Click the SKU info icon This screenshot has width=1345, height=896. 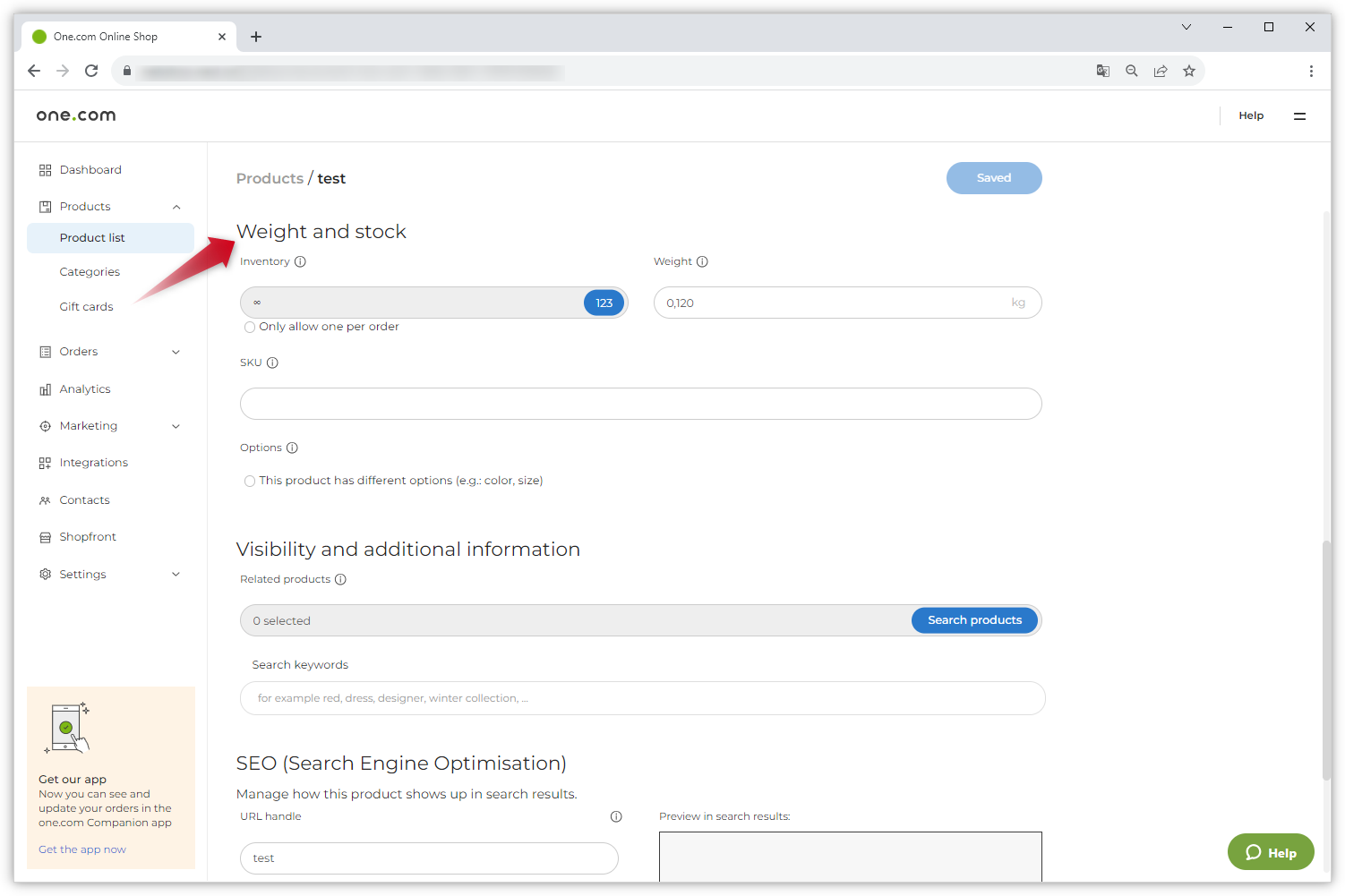click(x=272, y=363)
